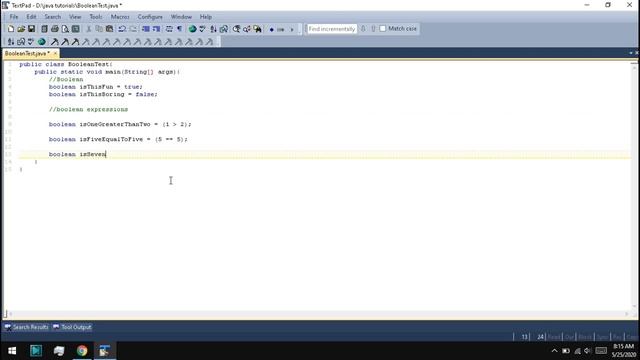The image size is (640, 360).
Task: Play the macro with the play arrow
Action: [291, 29]
